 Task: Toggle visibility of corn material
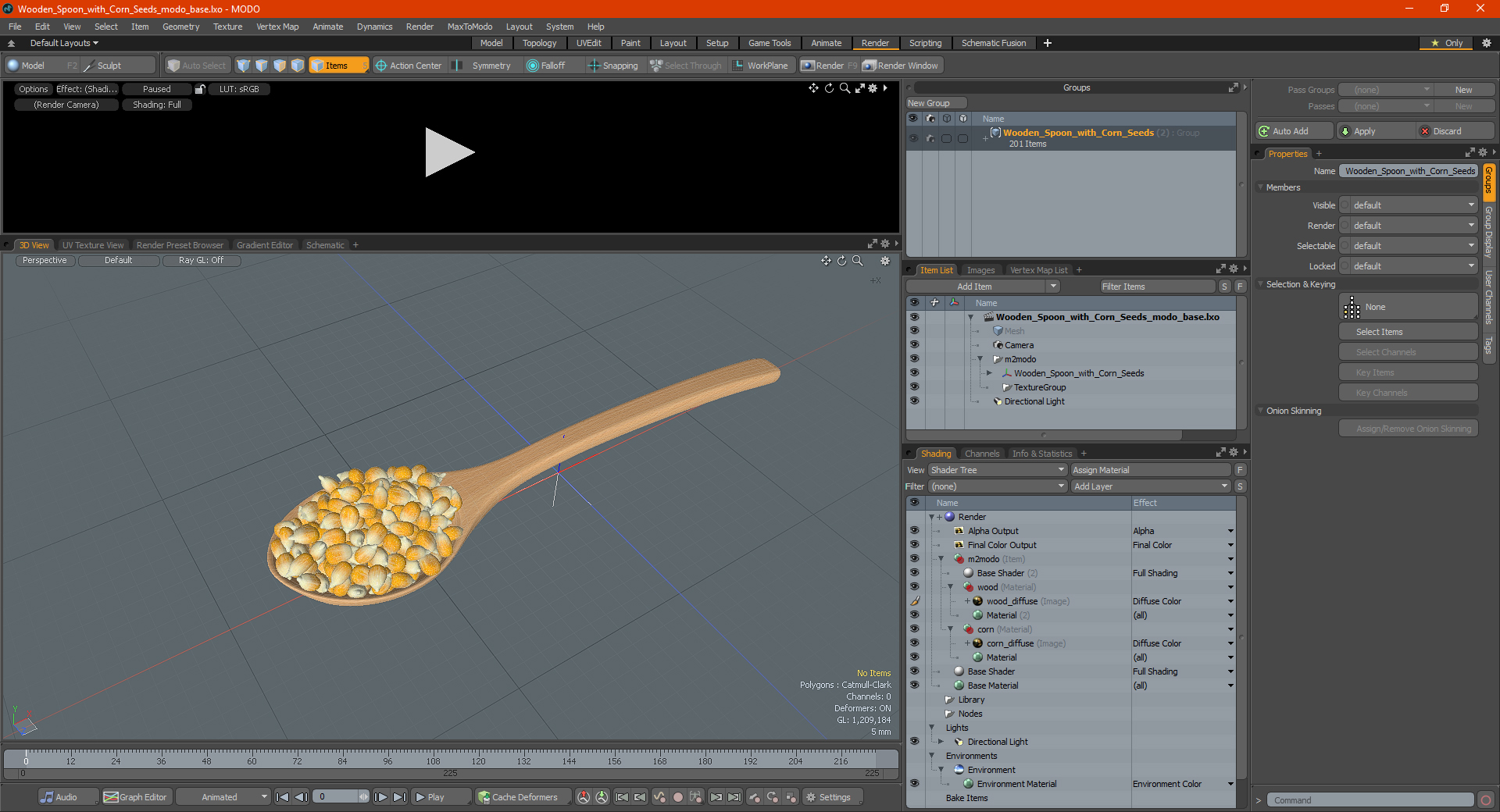pos(914,629)
